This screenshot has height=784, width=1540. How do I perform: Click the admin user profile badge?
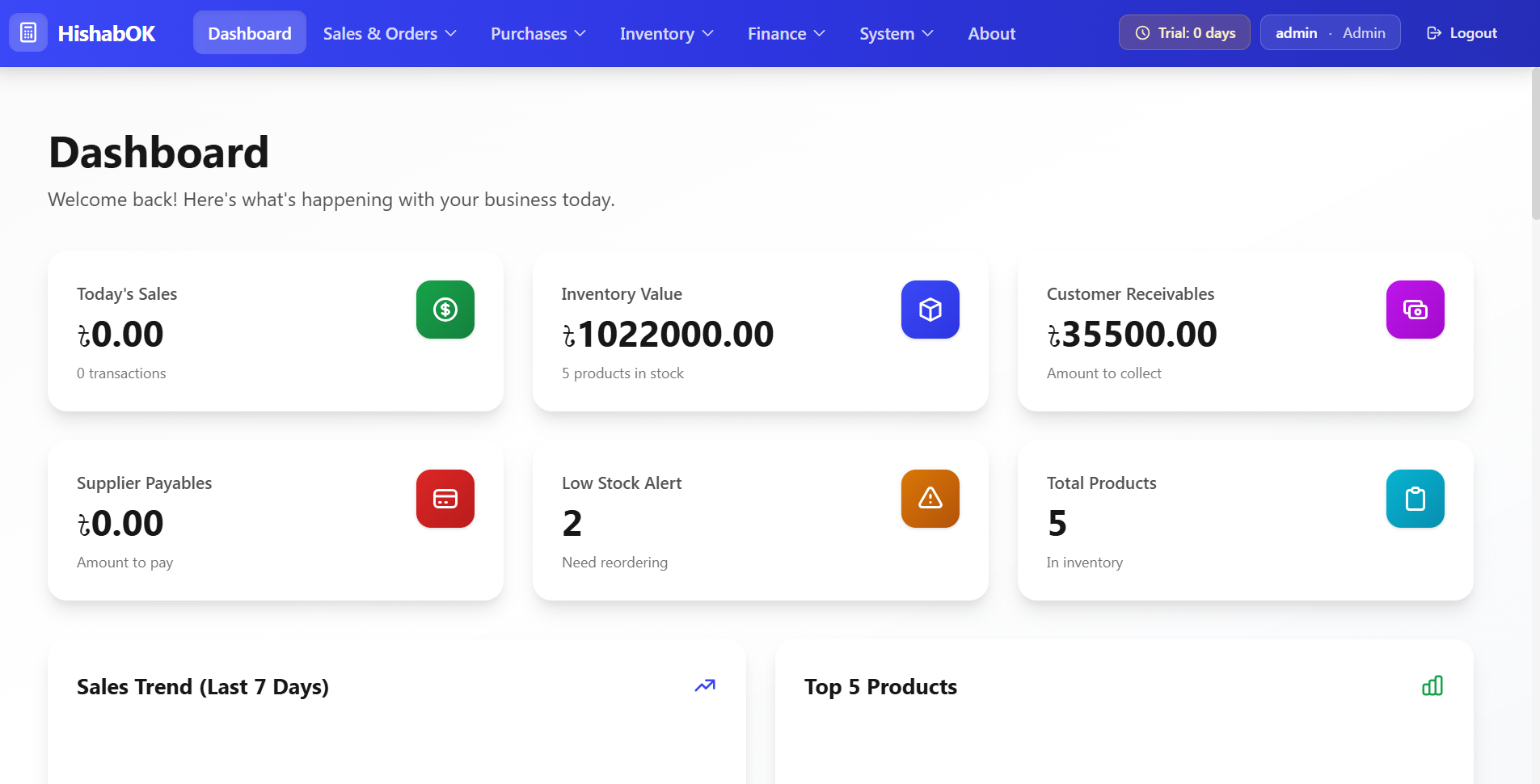tap(1330, 33)
